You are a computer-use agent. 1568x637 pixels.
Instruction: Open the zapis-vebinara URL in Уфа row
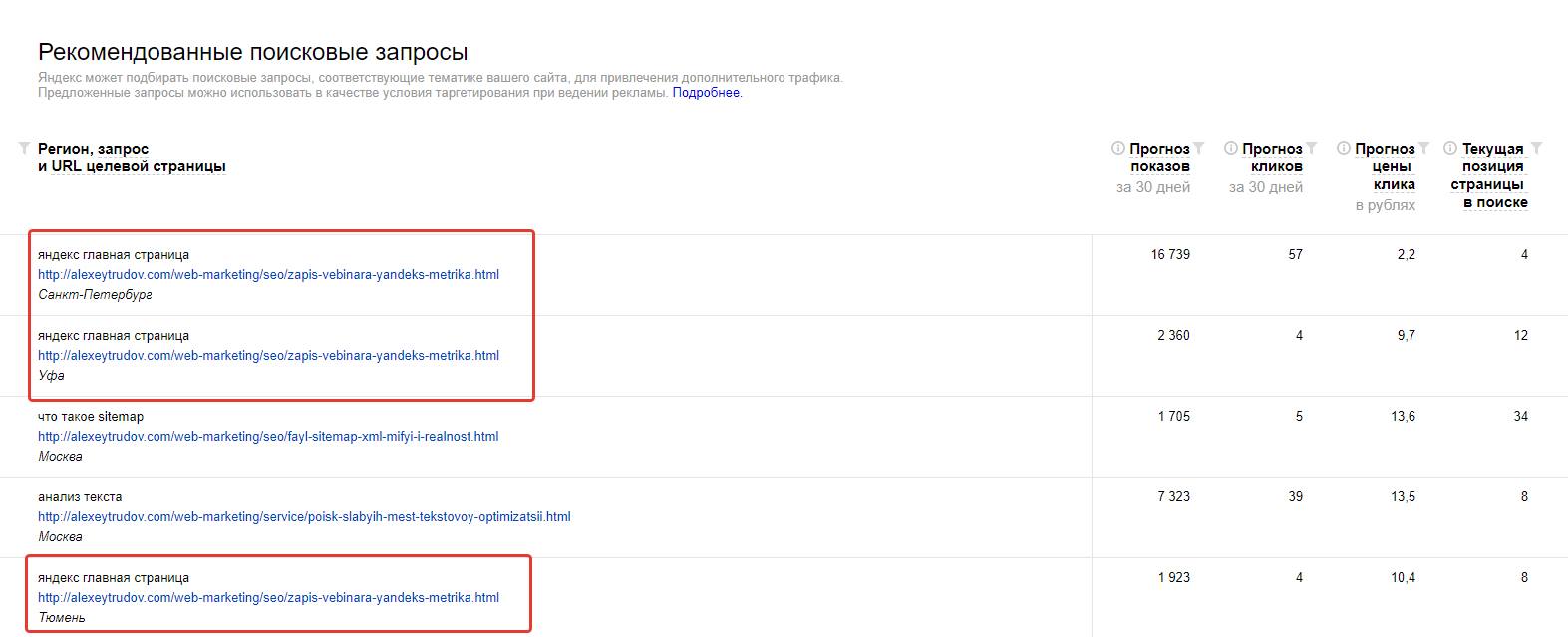coord(268,356)
